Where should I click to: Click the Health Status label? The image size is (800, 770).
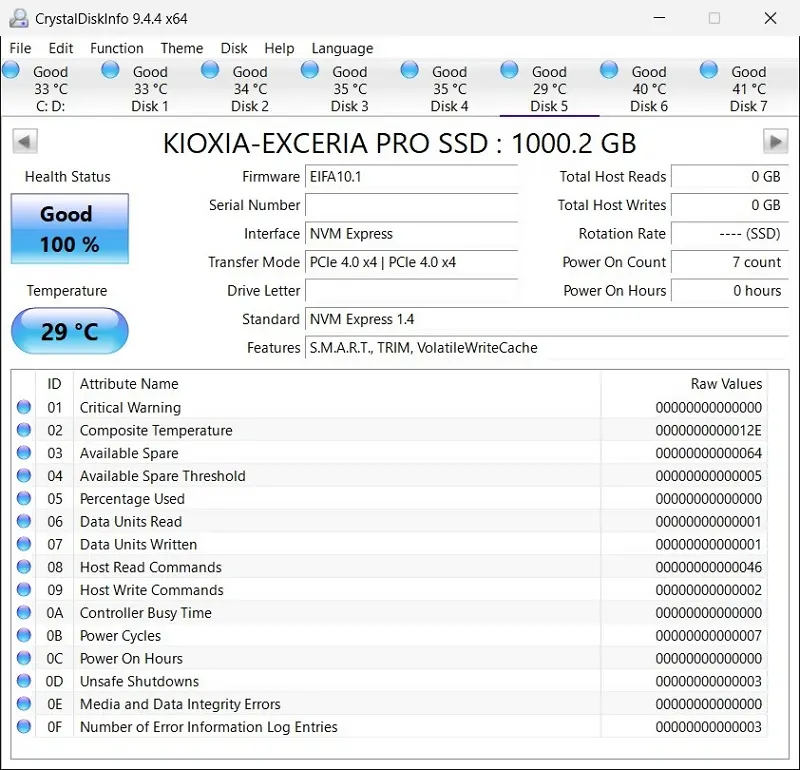[67, 177]
